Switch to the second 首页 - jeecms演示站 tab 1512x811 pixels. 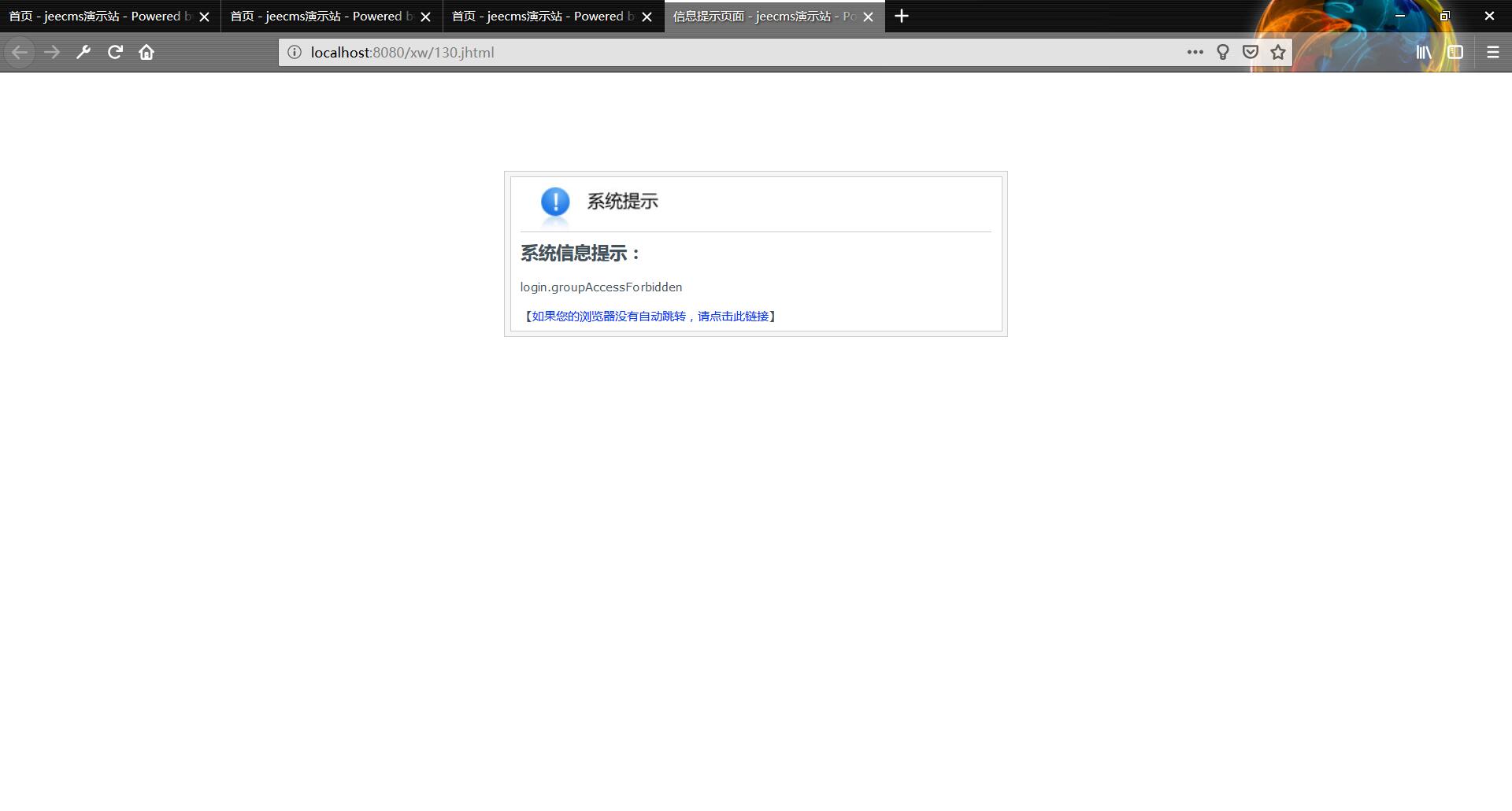coord(332,17)
